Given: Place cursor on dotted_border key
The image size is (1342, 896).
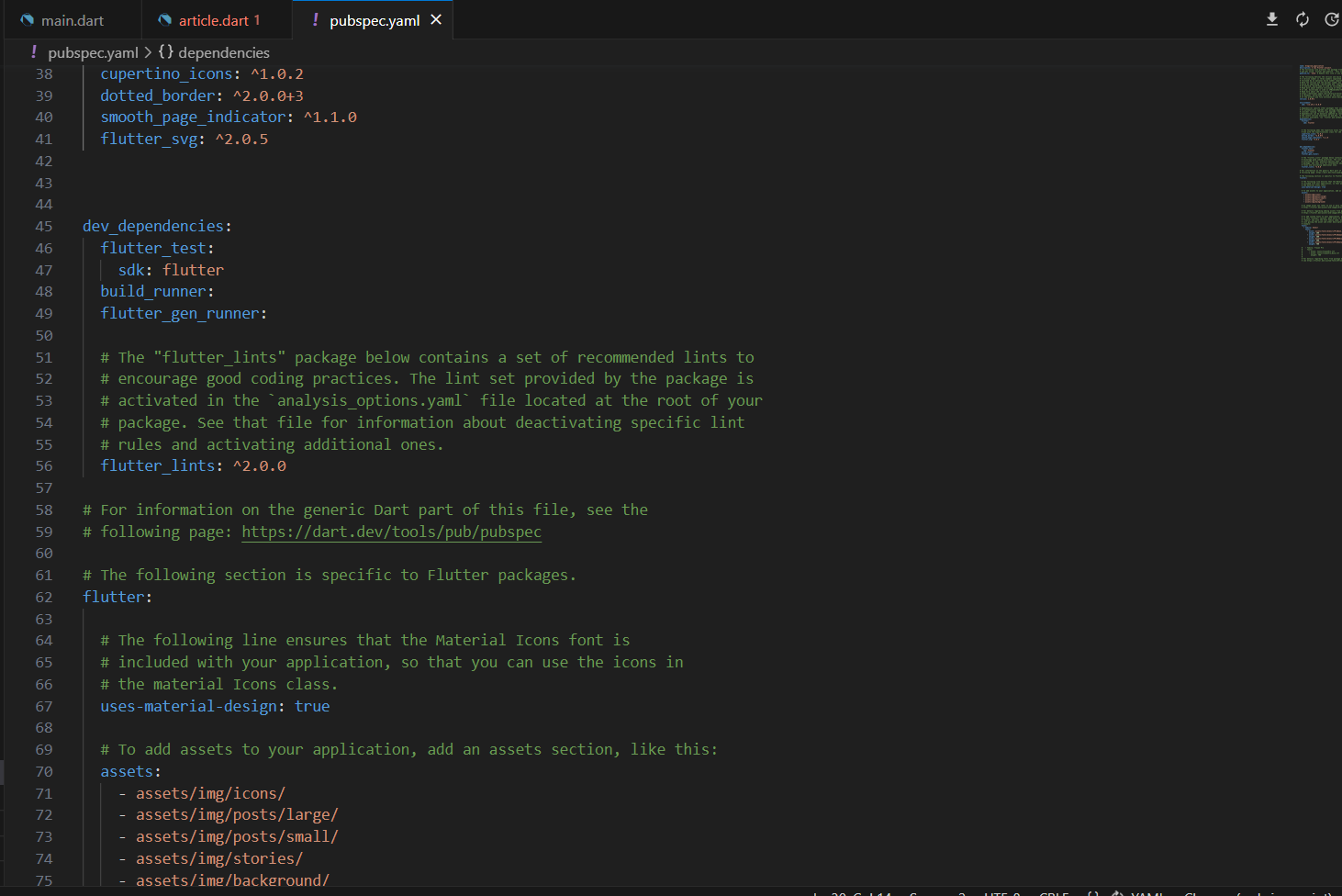Looking at the screenshot, I should 157,95.
